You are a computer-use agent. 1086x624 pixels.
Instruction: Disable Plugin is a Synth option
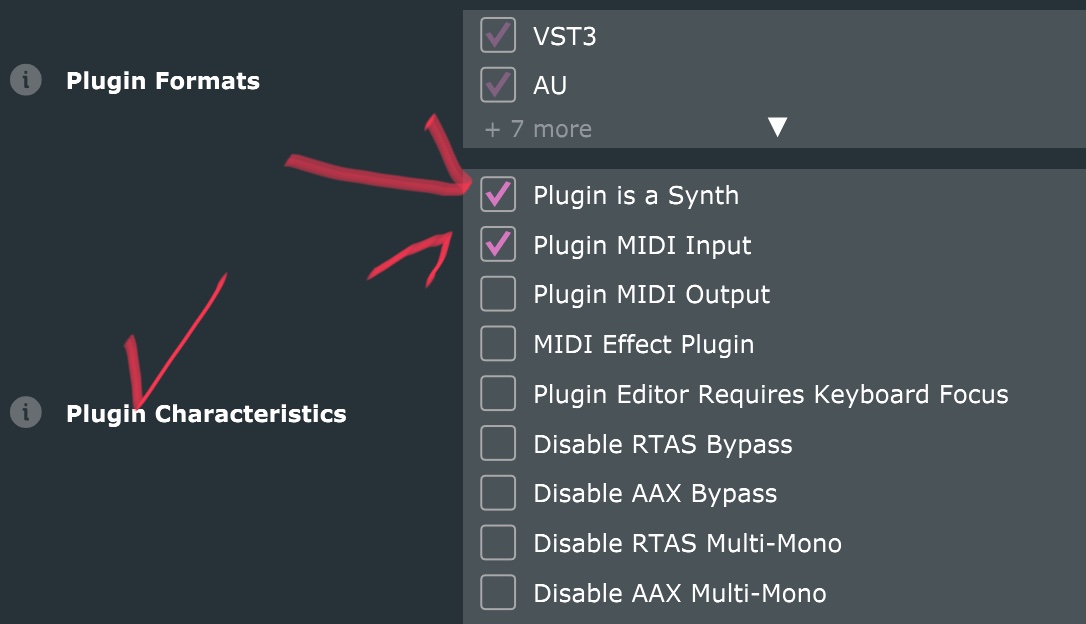[x=498, y=194]
